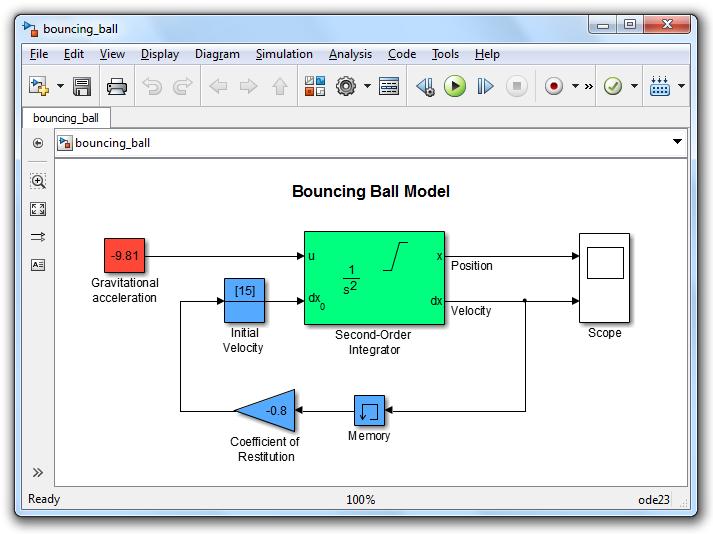The width and height of the screenshot is (713, 534).
Task: Toggle Sample Time Display arrows icon
Action: click(38, 237)
